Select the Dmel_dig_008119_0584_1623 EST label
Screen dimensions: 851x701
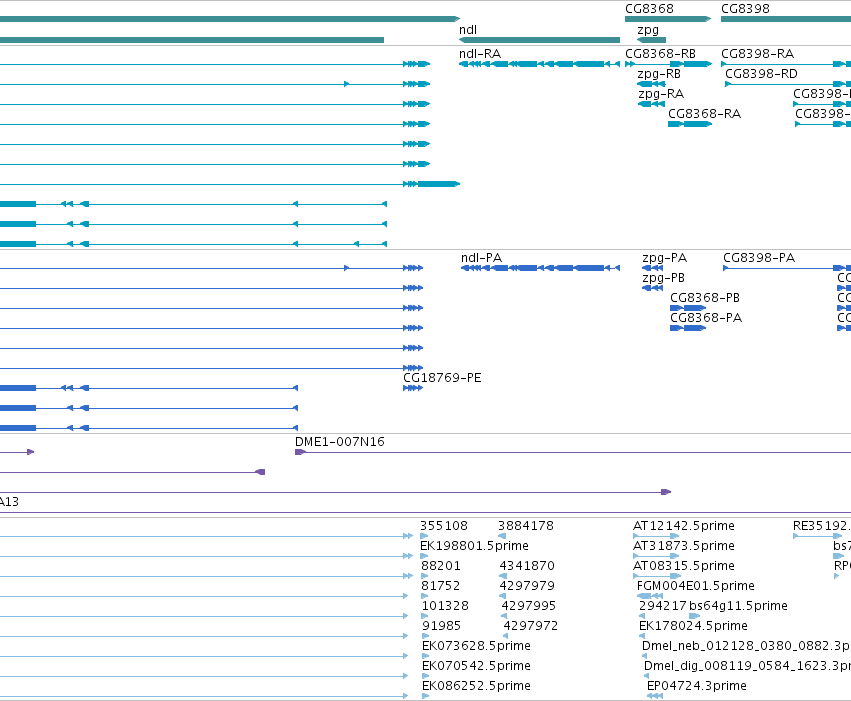(747, 666)
